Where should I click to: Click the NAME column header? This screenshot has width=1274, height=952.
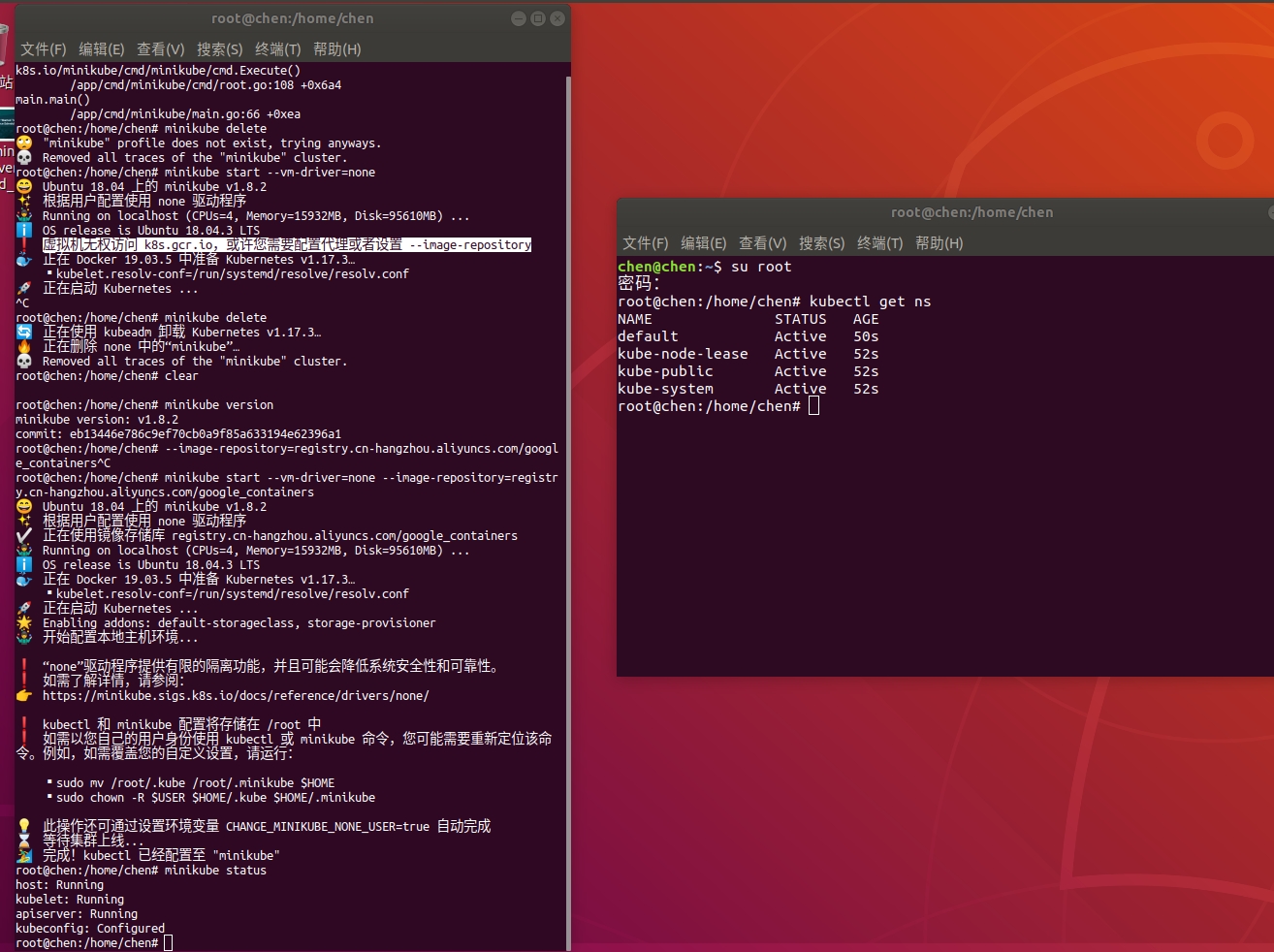[x=635, y=319]
